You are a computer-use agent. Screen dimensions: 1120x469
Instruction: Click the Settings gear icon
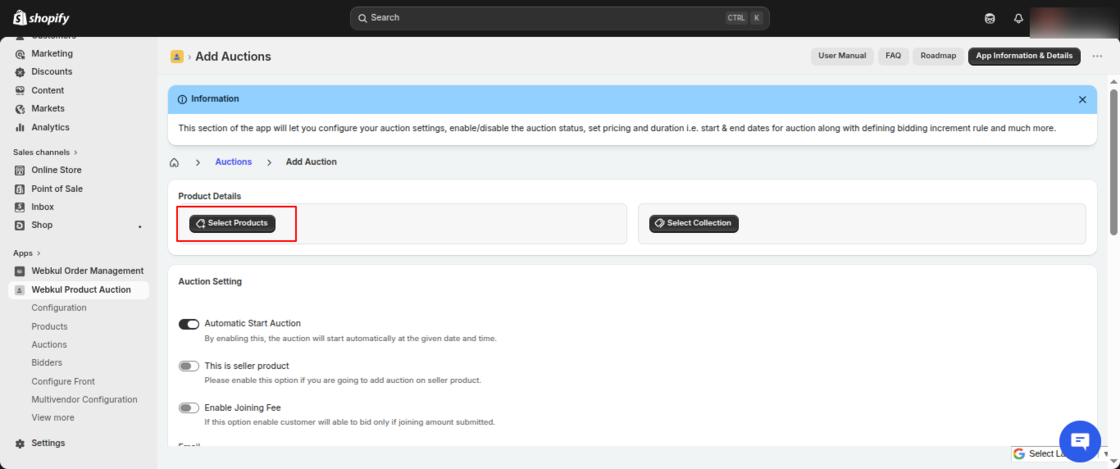click(x=19, y=443)
